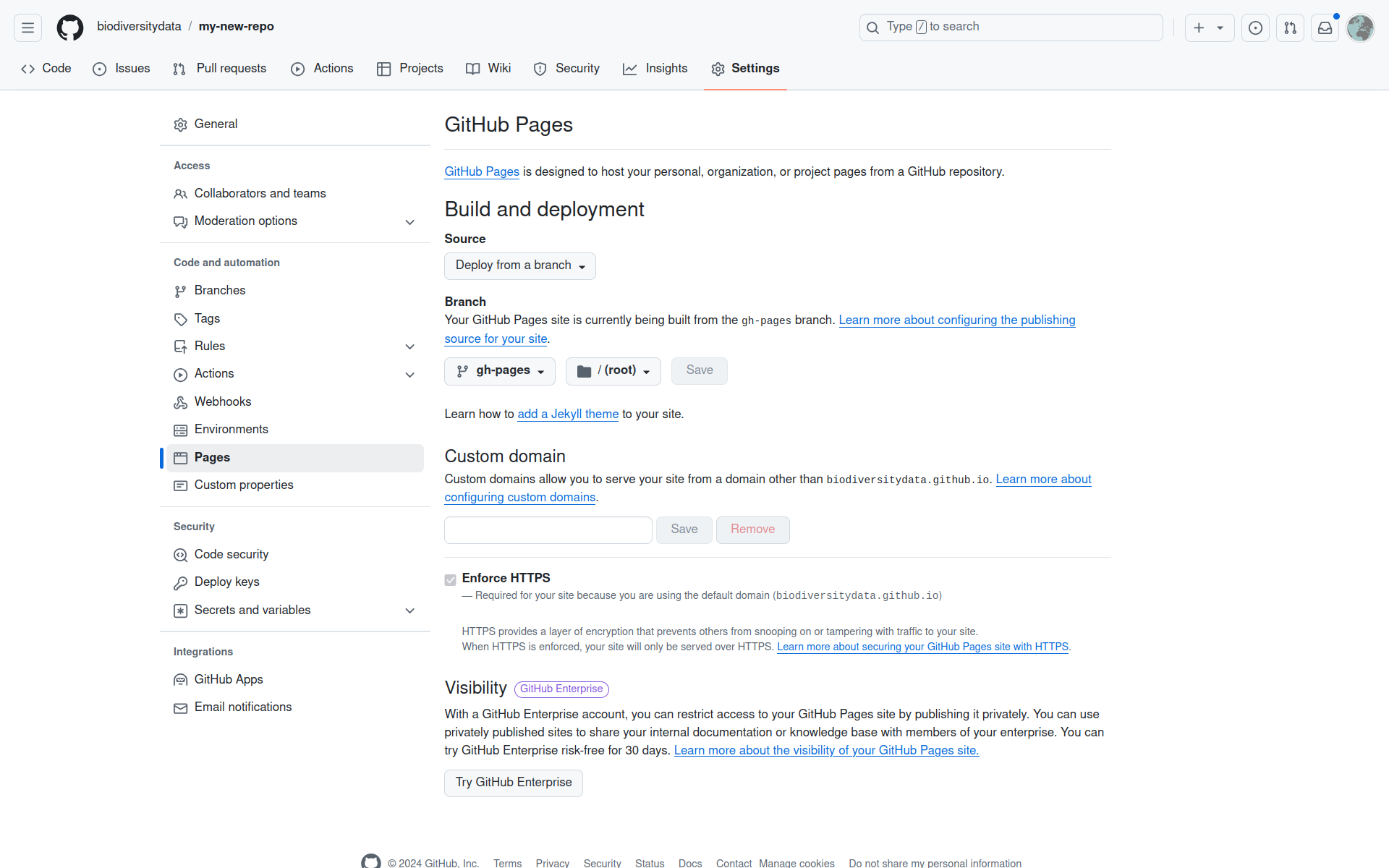Select Deploy keys in the sidebar
The height and width of the screenshot is (868, 1389).
226,582
